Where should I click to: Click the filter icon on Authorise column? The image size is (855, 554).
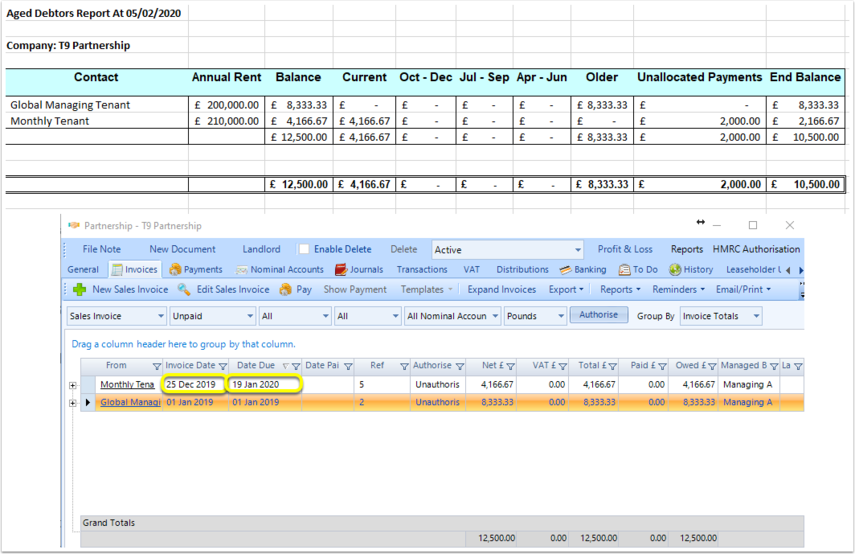pos(460,366)
